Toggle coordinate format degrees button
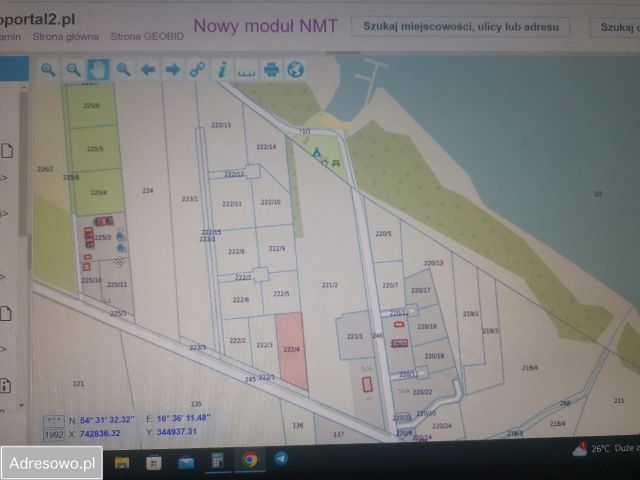640x480 pixels. [x=54, y=420]
